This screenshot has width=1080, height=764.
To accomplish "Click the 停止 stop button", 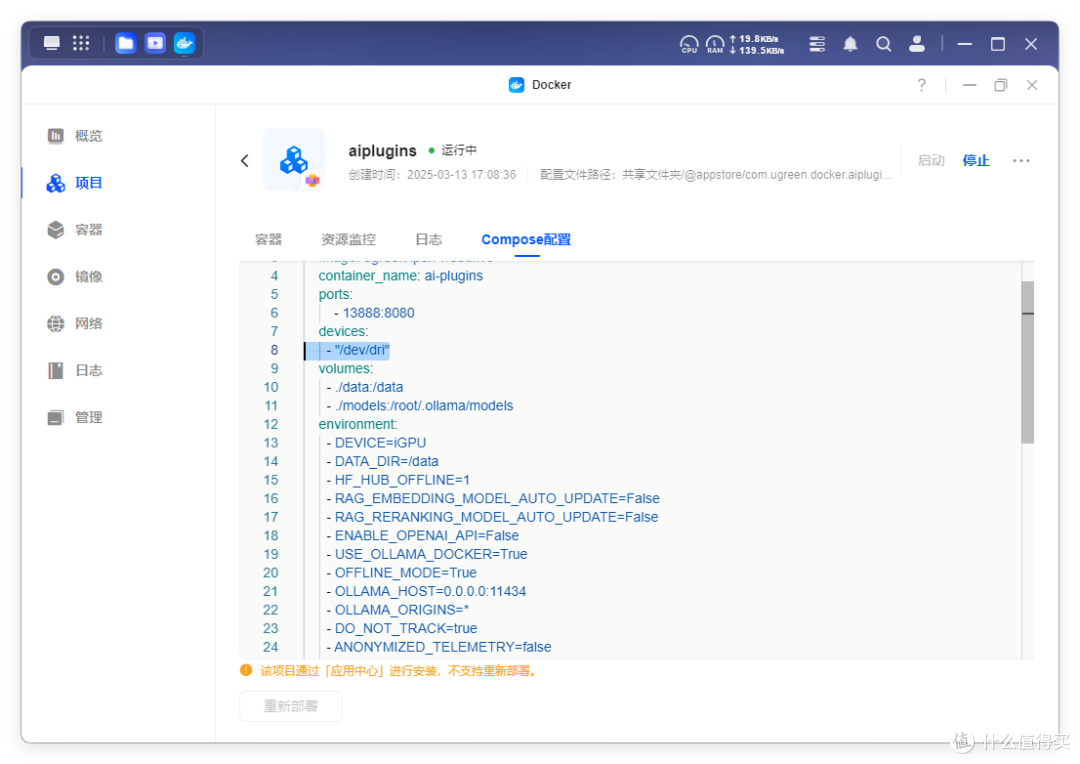I will pos(975,161).
